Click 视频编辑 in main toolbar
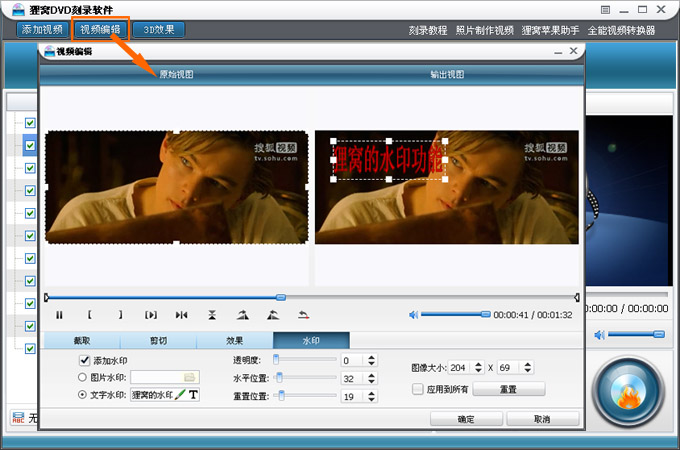This screenshot has width=680, height=450. pyautogui.click(x=100, y=29)
